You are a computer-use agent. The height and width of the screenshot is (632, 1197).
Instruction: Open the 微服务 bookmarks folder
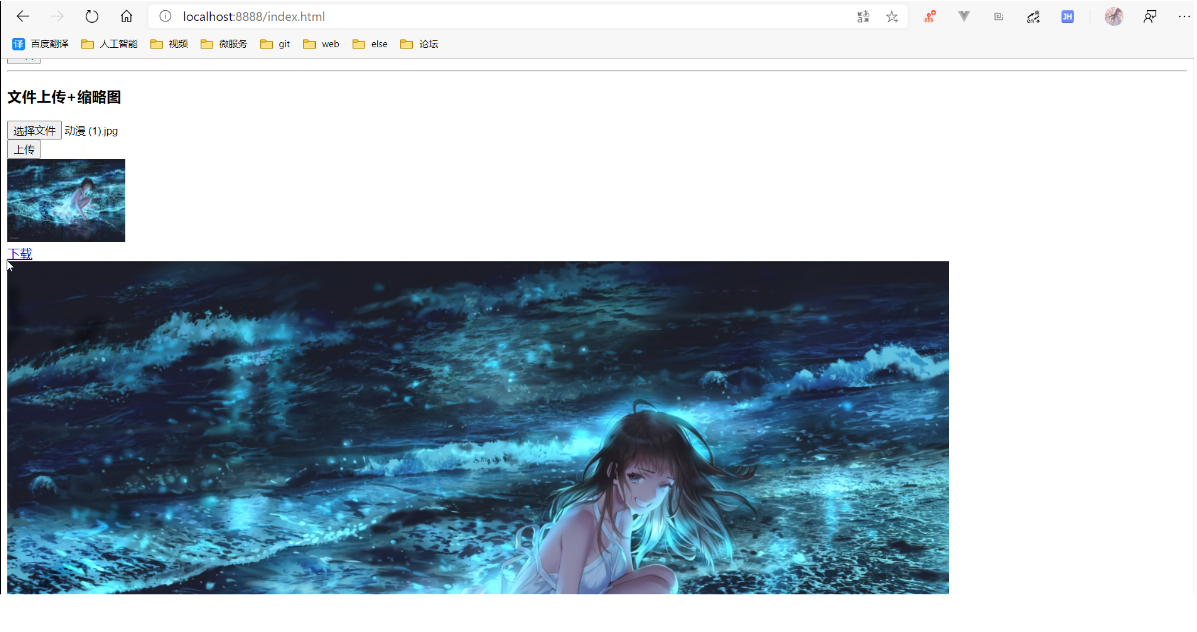coord(224,44)
